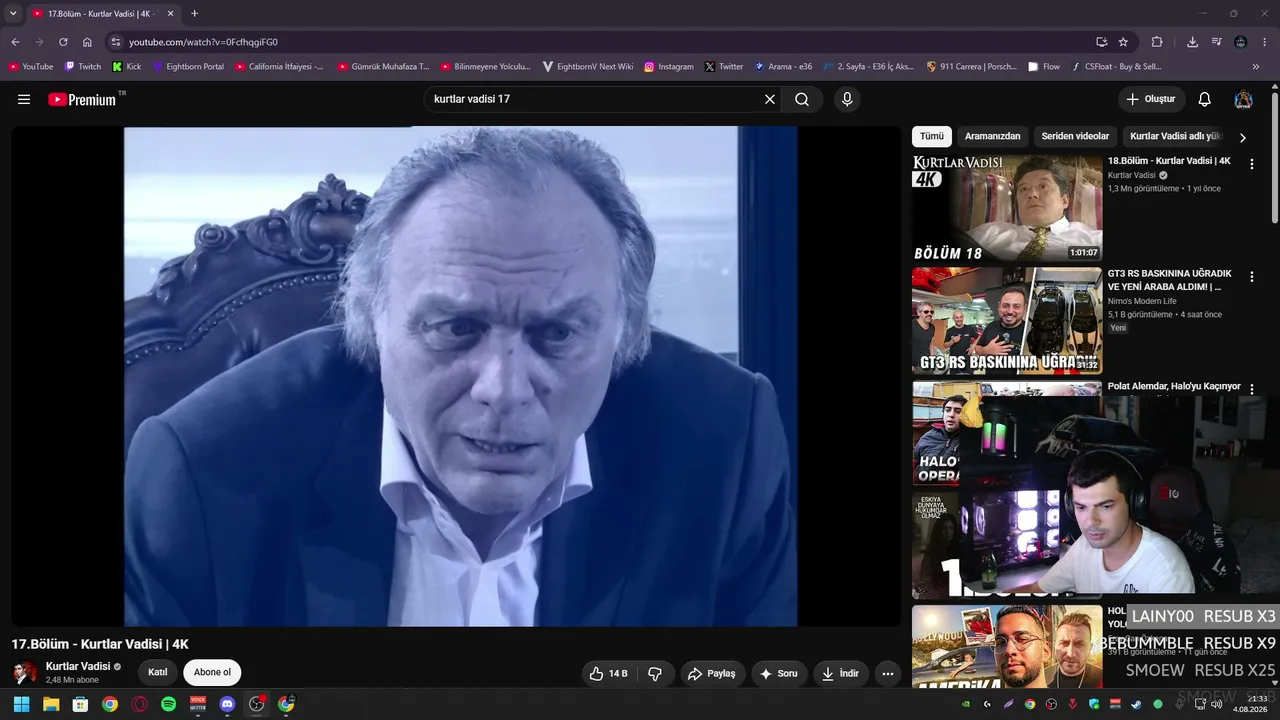Like the video showing 14 B likes

coord(608,674)
